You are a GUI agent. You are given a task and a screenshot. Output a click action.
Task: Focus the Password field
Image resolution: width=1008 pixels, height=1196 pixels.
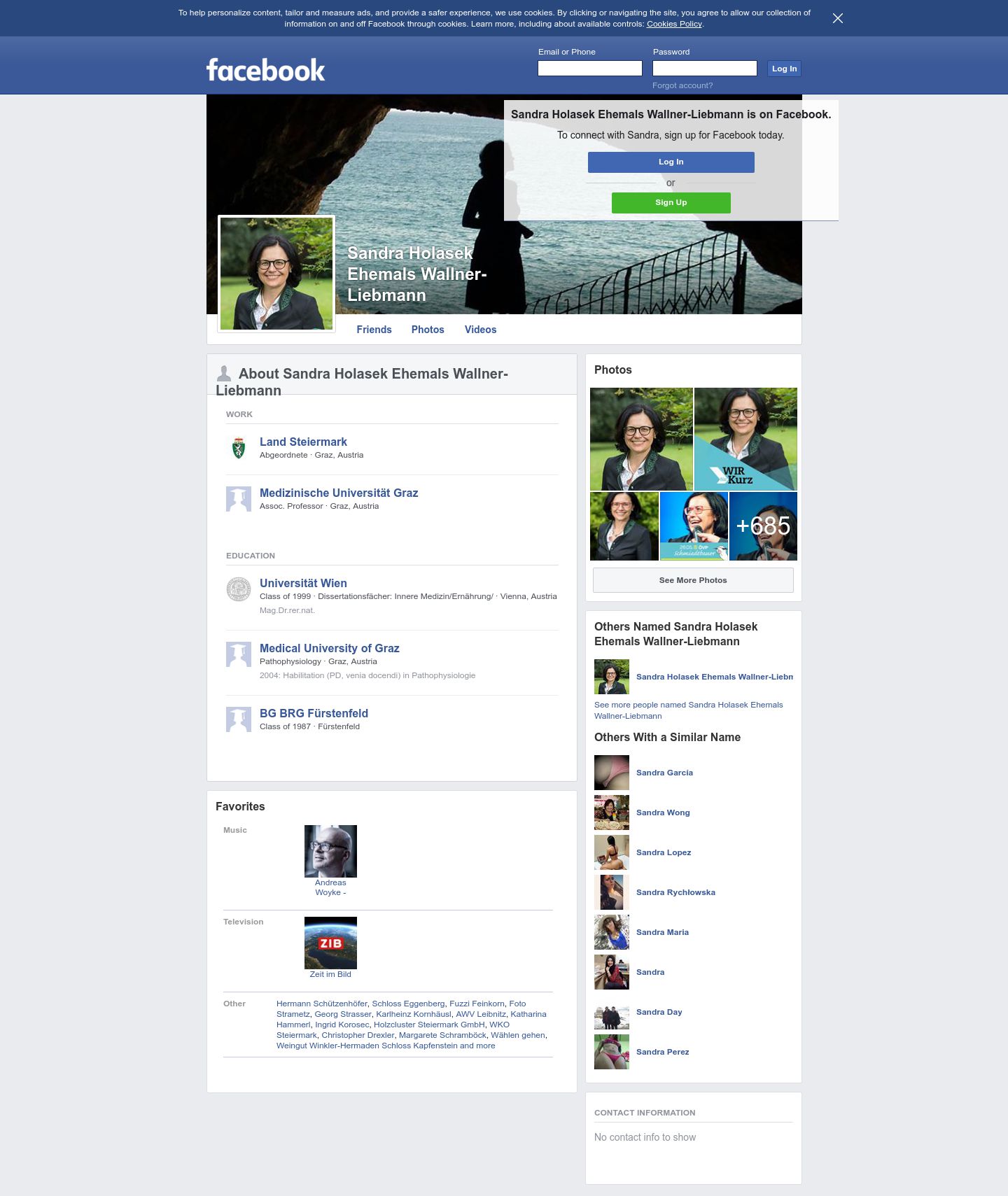click(705, 68)
